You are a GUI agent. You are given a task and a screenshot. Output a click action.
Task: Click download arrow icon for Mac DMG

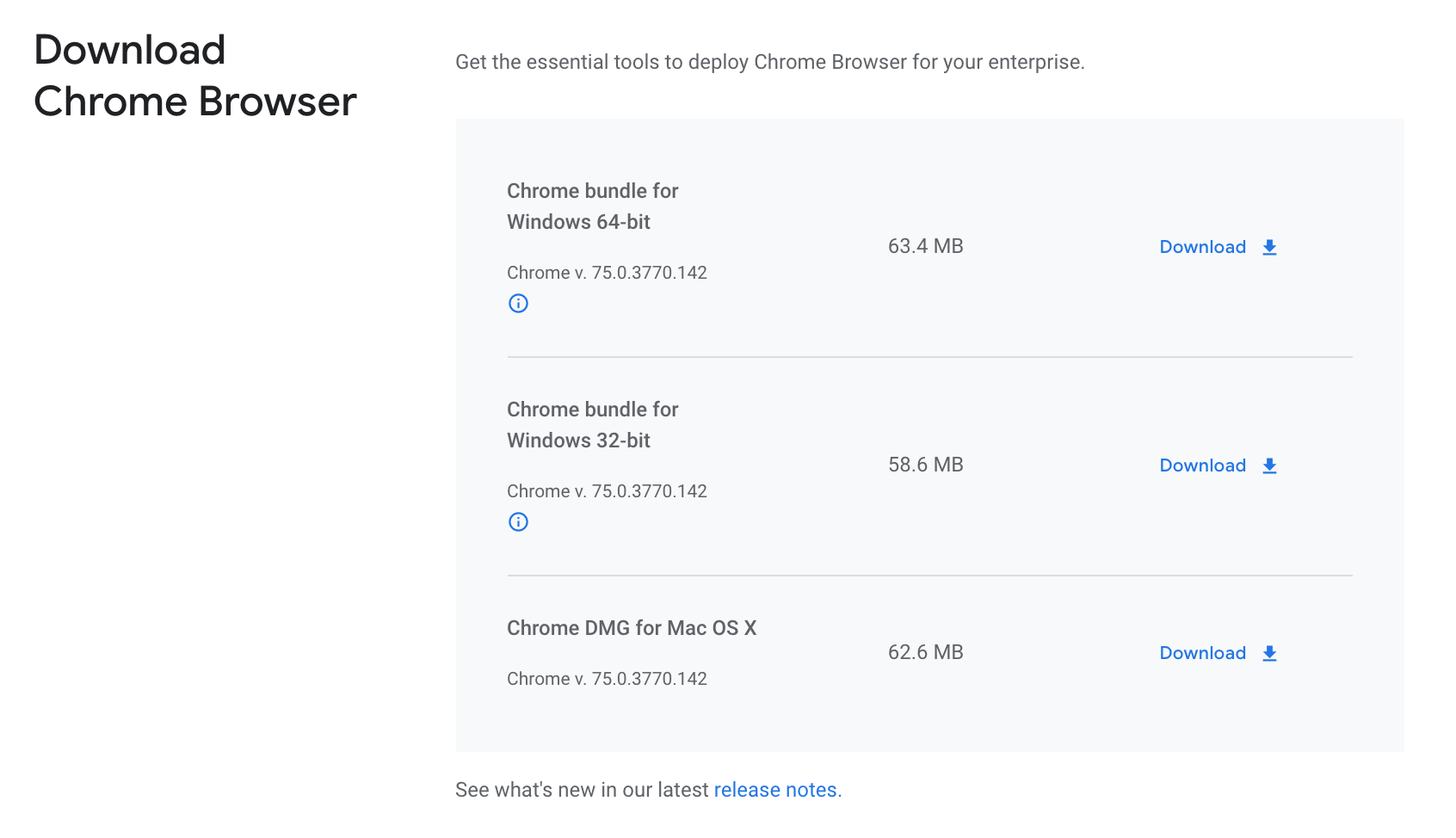point(1269,653)
